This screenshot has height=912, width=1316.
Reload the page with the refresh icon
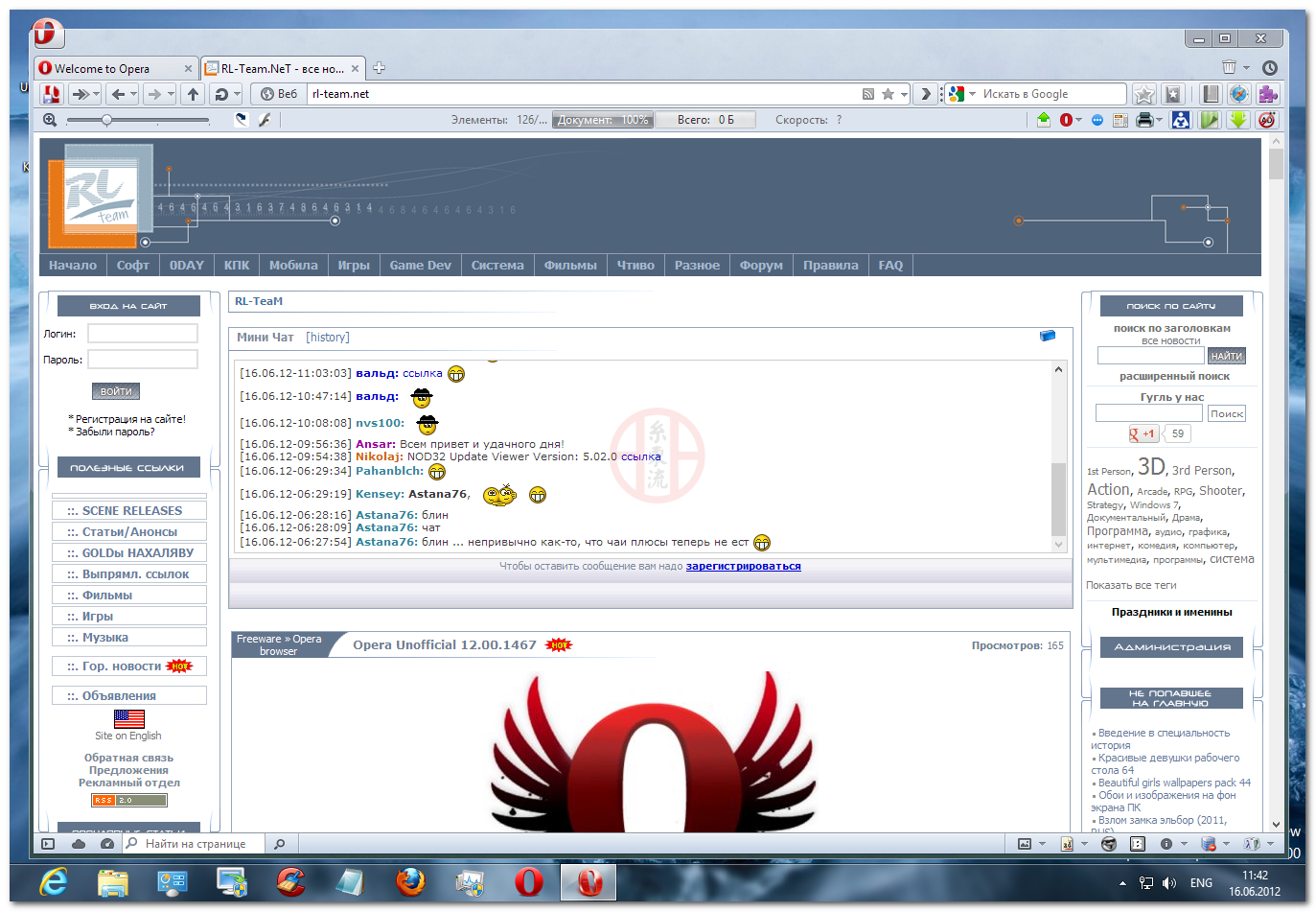point(221,94)
